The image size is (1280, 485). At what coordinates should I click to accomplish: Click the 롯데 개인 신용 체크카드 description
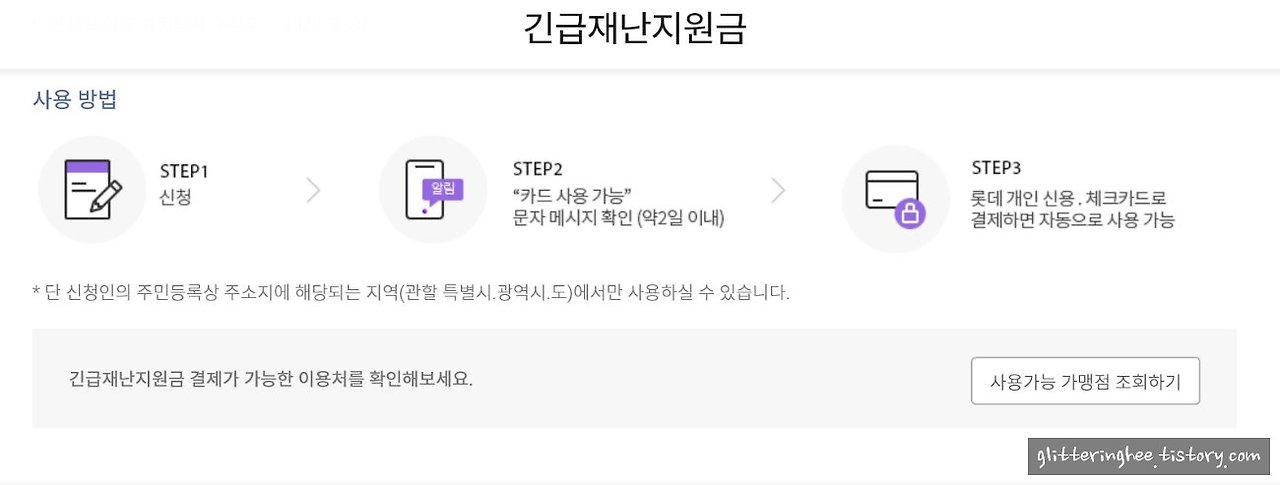click(x=1073, y=210)
